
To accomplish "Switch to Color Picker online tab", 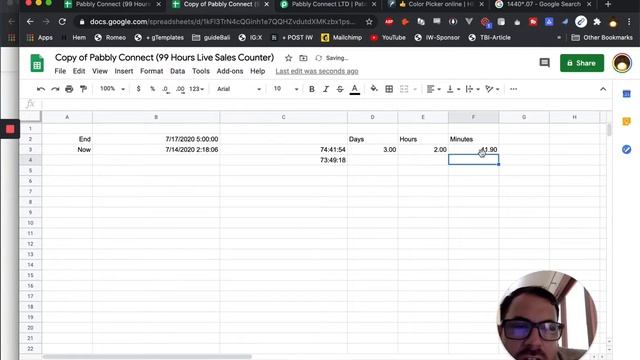I will (436, 4).
